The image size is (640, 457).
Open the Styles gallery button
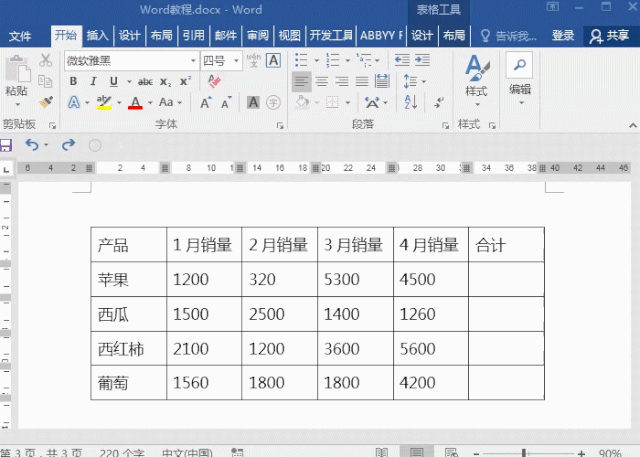[476, 80]
